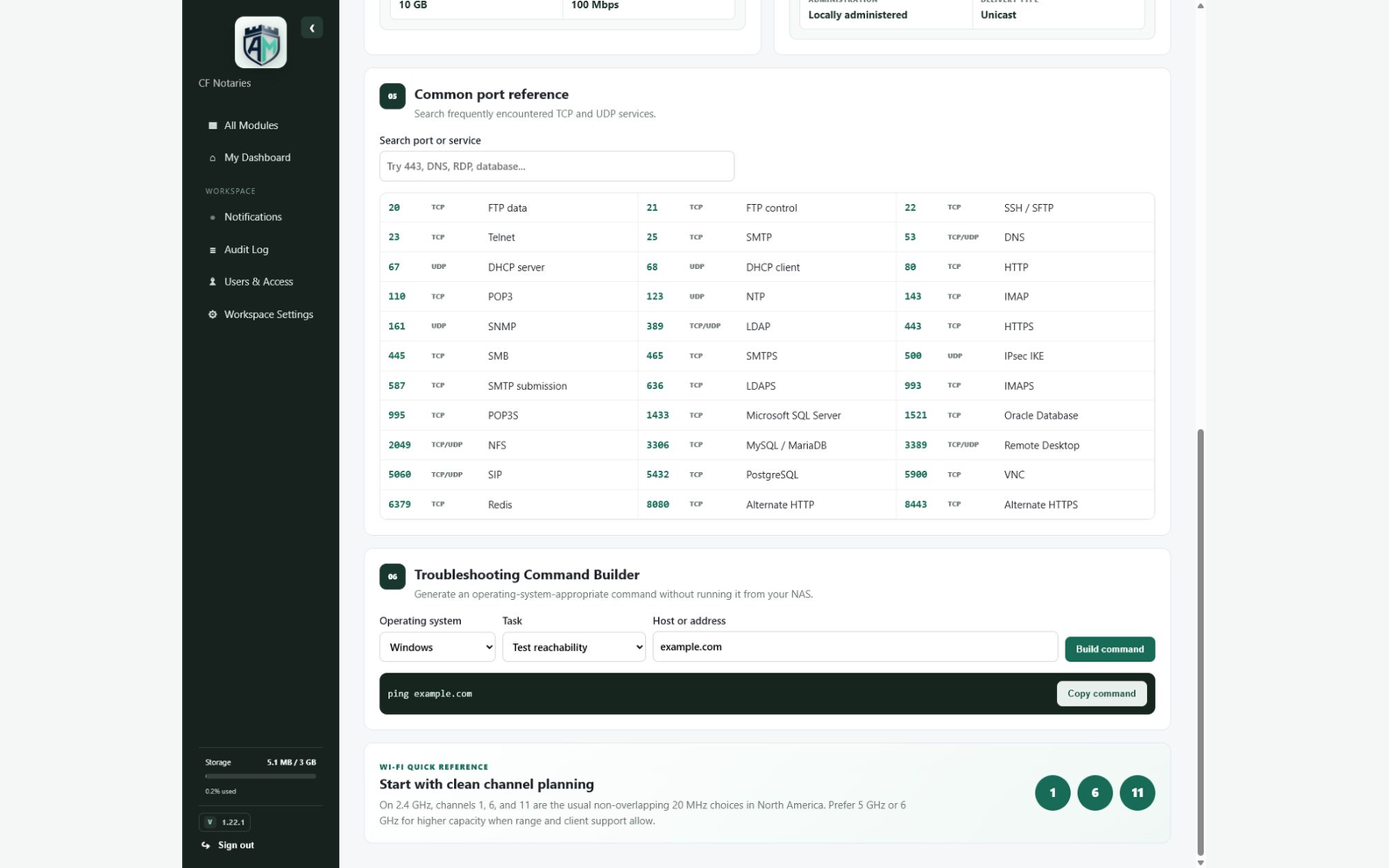Viewport: 1389px width, 868px height.
Task: Click the Wi-Fi channel 11 circle
Action: tap(1137, 793)
